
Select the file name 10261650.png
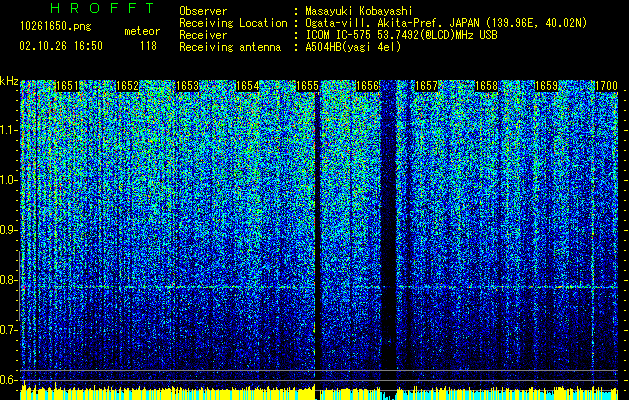(56, 27)
